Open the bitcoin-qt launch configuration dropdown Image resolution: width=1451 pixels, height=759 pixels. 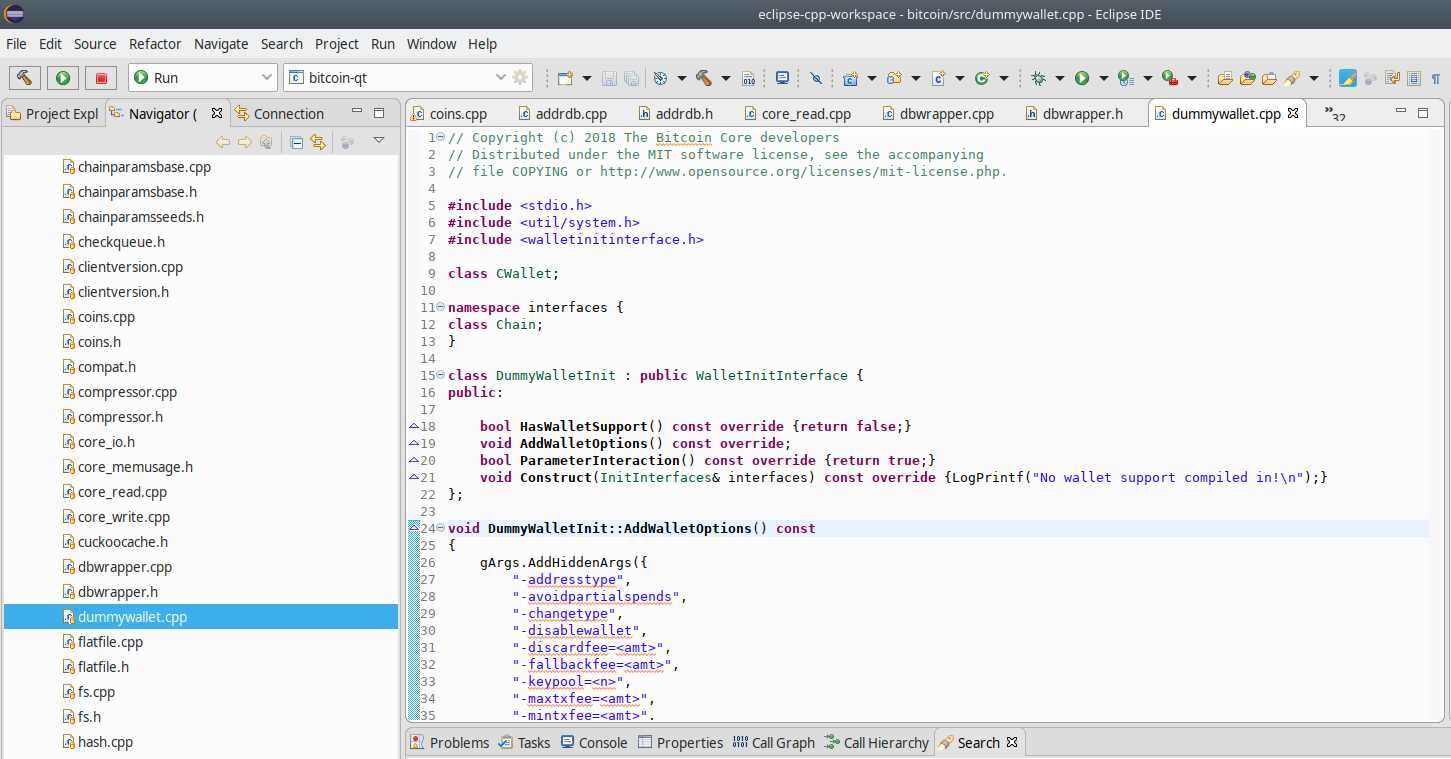(501, 78)
